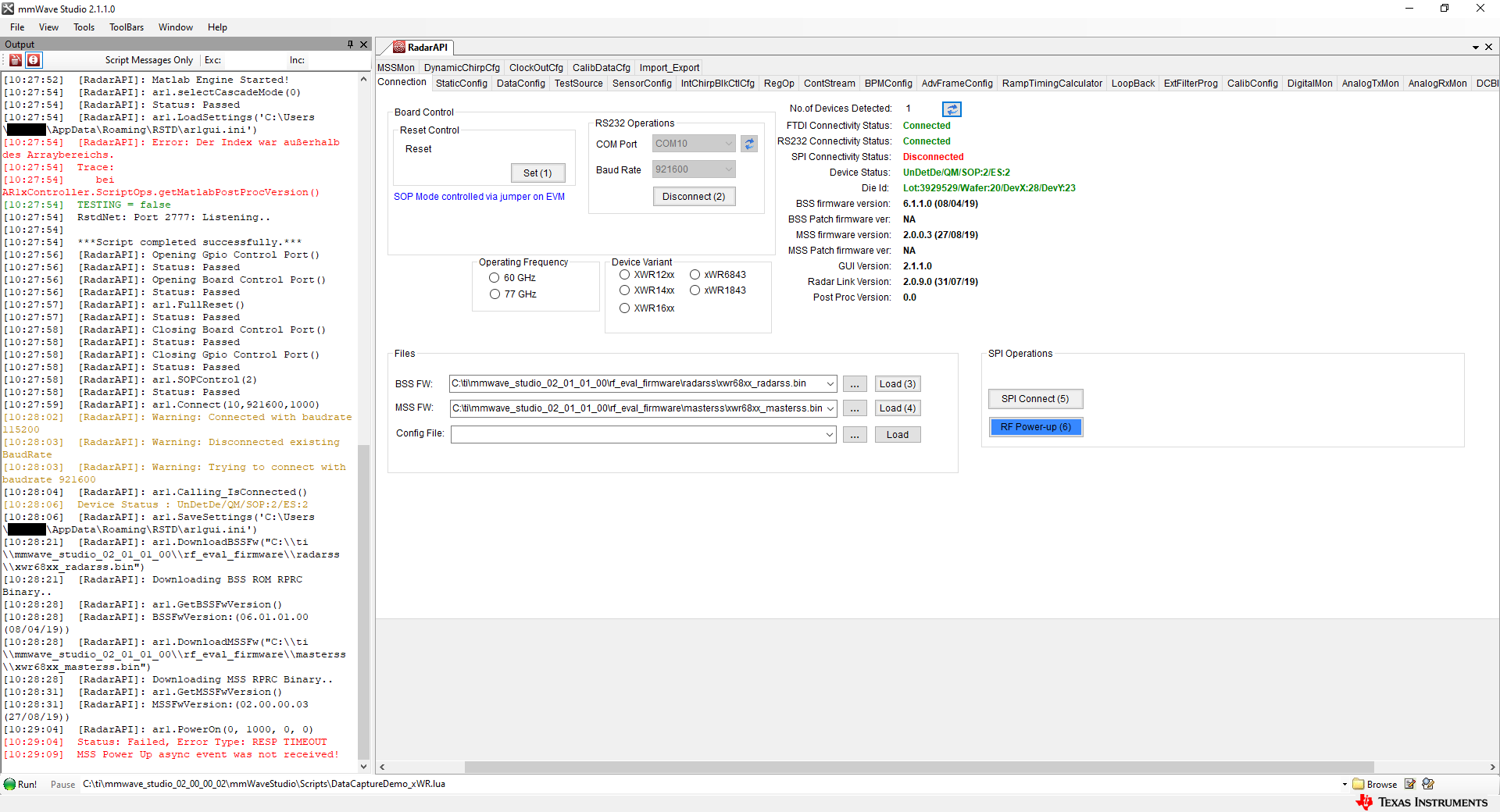Screen dimensions: 1500x812
Task: Click Load (3) for BSS firmware
Action: click(x=897, y=384)
